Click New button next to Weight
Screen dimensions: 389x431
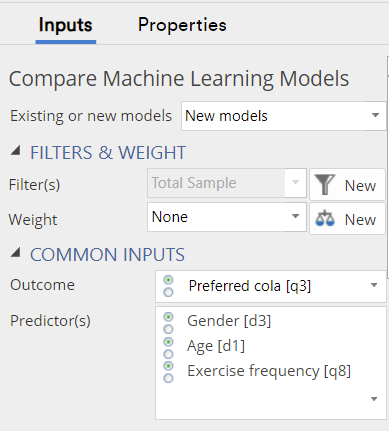(x=347, y=219)
